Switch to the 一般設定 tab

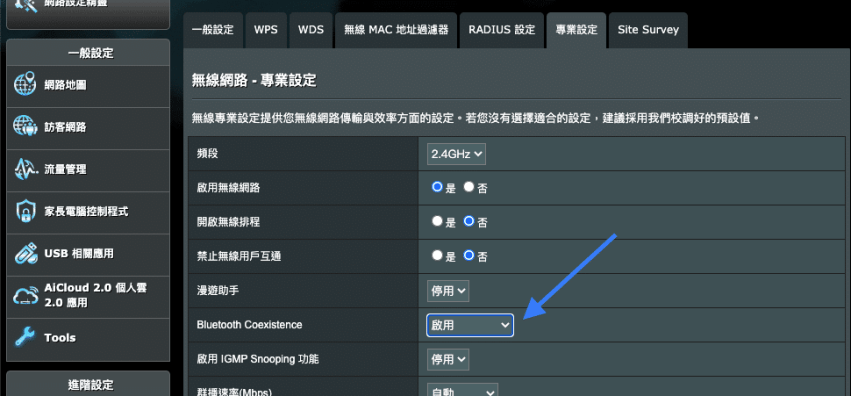tap(213, 30)
